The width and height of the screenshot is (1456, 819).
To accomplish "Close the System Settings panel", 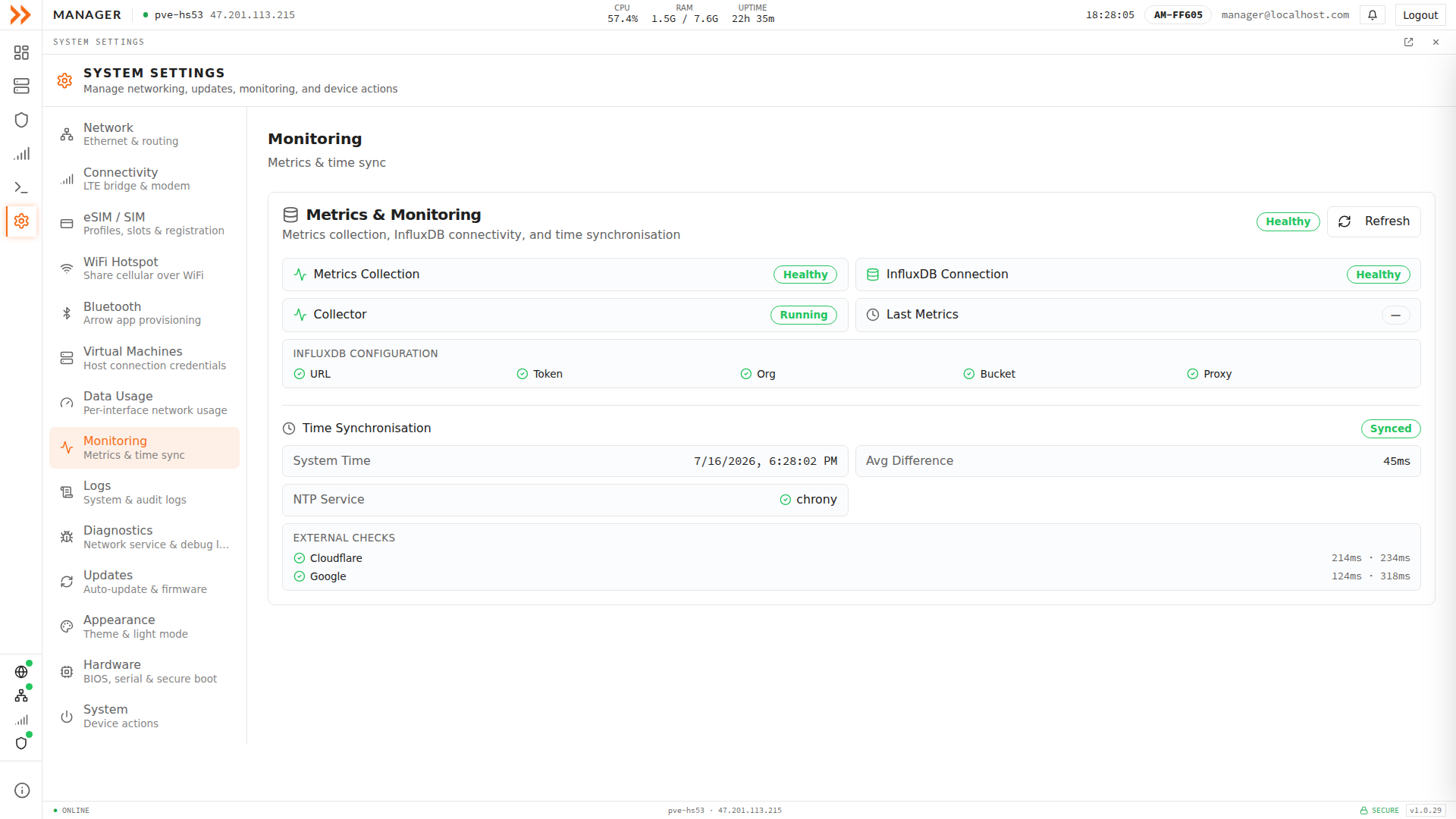I will (1436, 42).
